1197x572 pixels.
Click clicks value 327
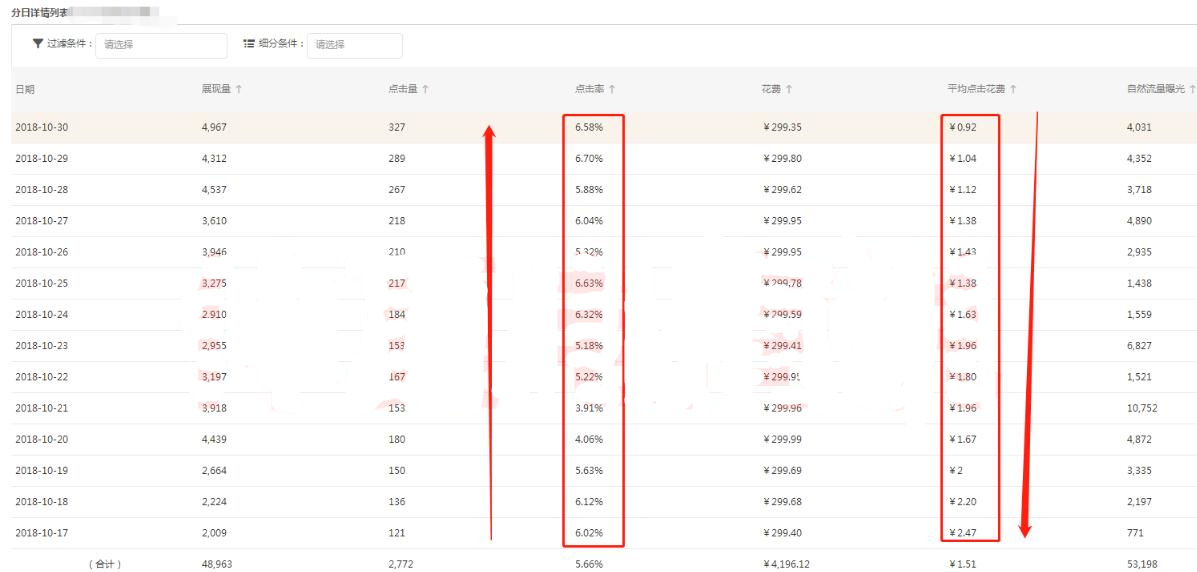pyautogui.click(x=396, y=128)
